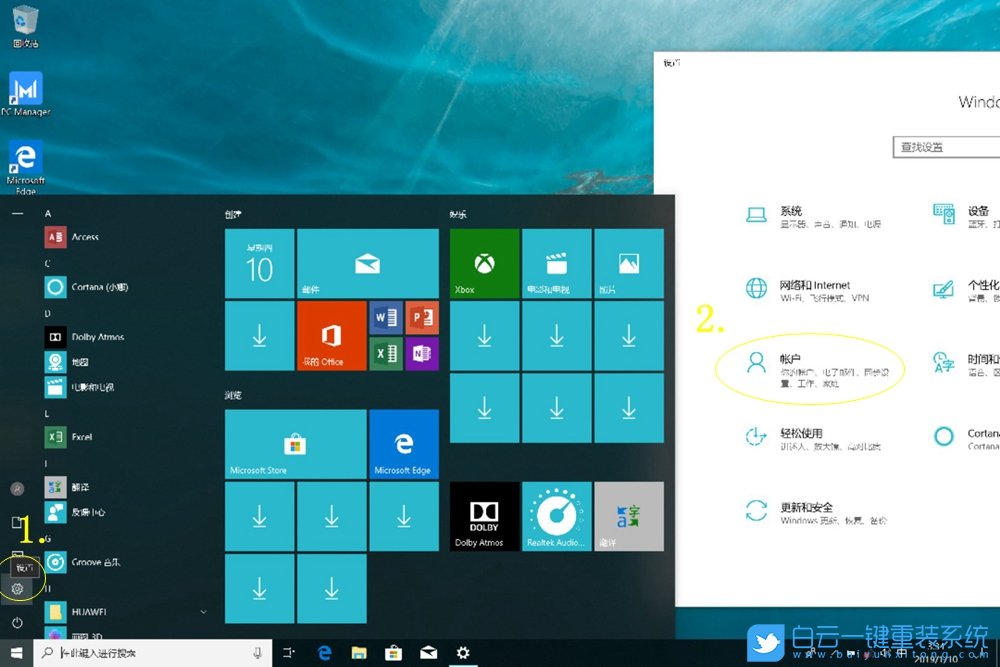This screenshot has width=1000, height=667.
Task: Click Microsoft Edge icon on taskbar
Action: (325, 653)
